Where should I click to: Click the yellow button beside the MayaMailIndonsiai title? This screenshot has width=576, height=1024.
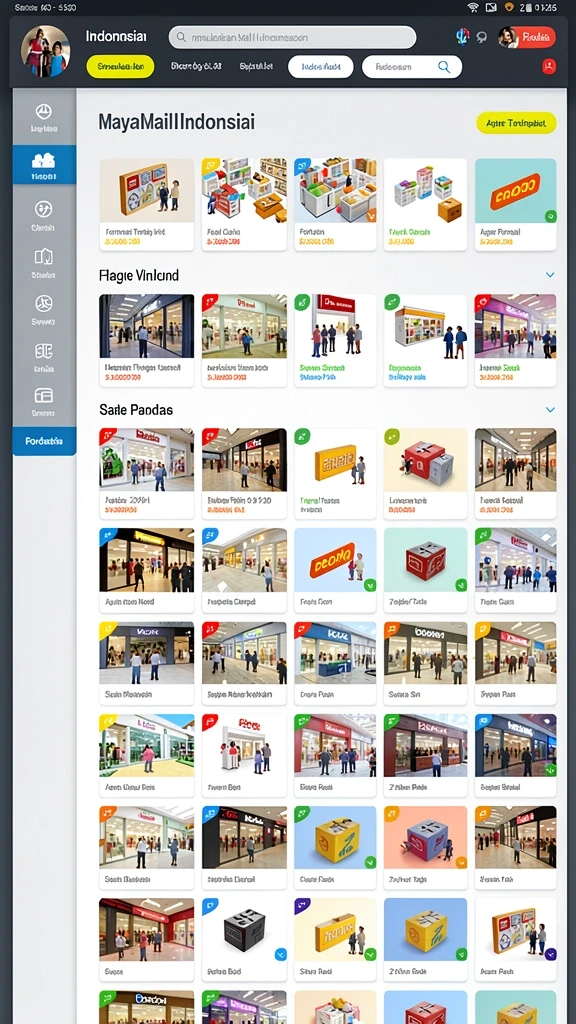coord(516,123)
